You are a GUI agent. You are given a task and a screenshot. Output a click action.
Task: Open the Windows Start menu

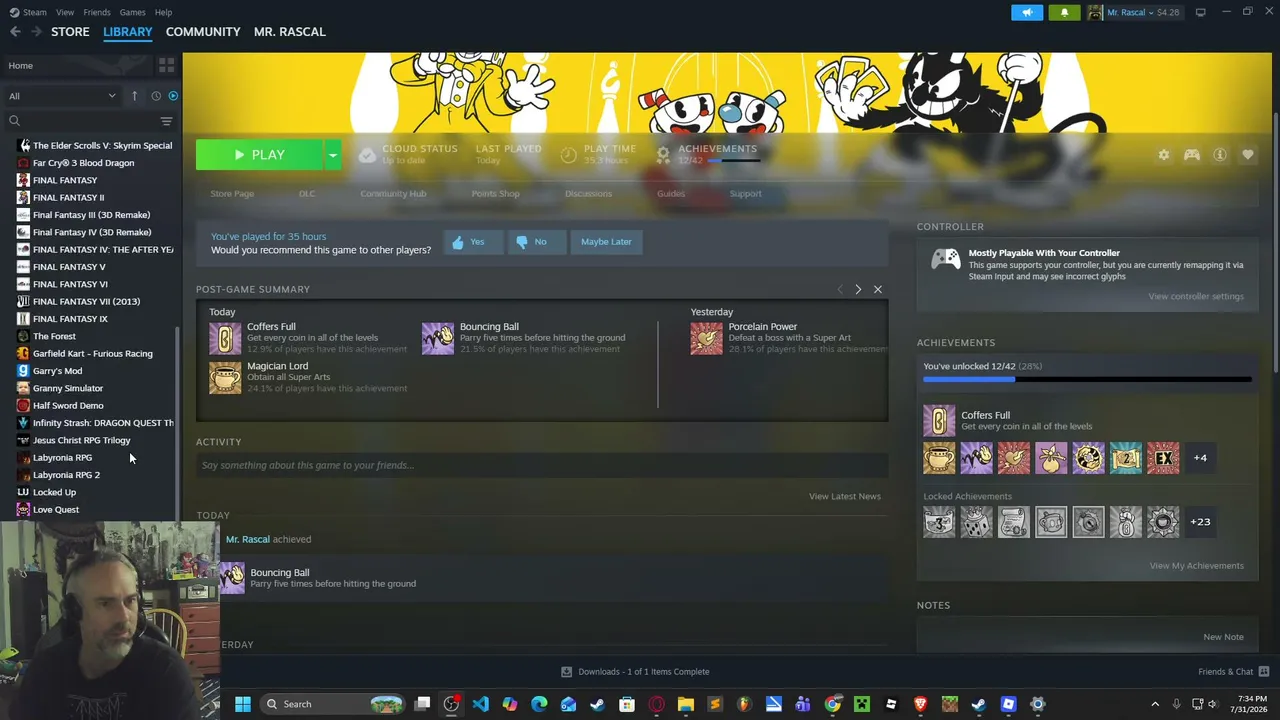(x=242, y=704)
